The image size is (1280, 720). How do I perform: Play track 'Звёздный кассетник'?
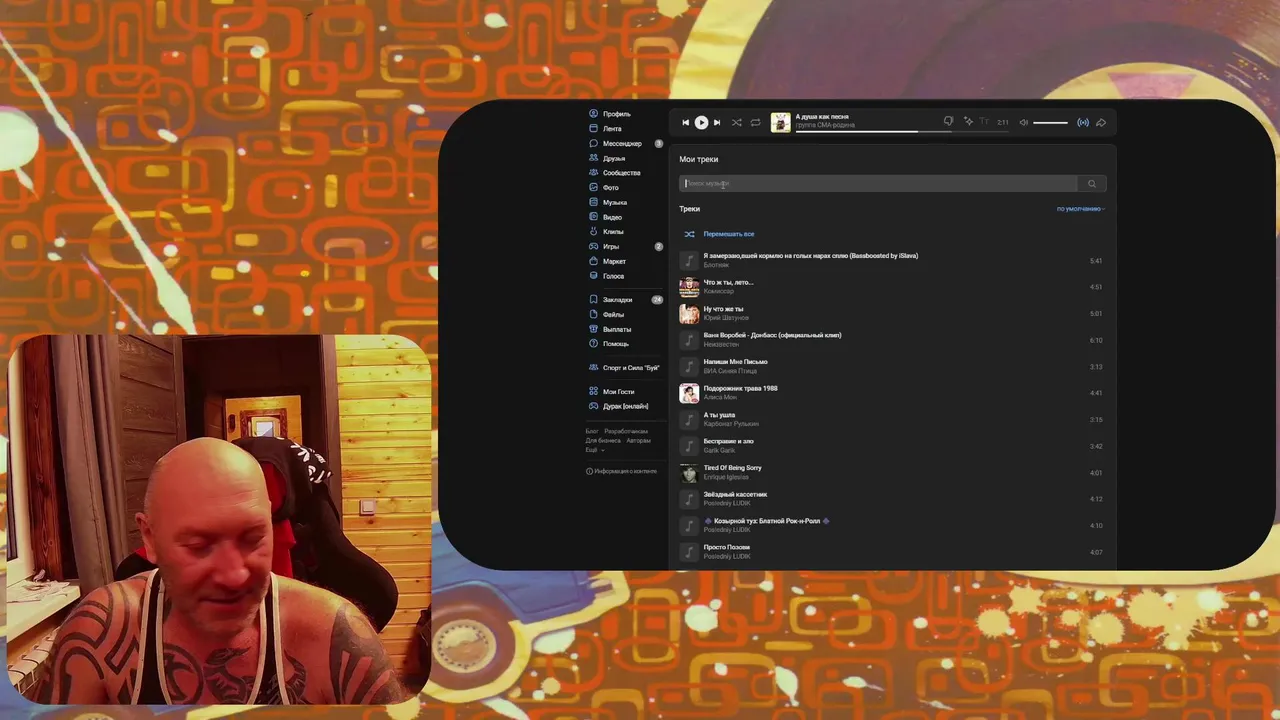(689, 499)
